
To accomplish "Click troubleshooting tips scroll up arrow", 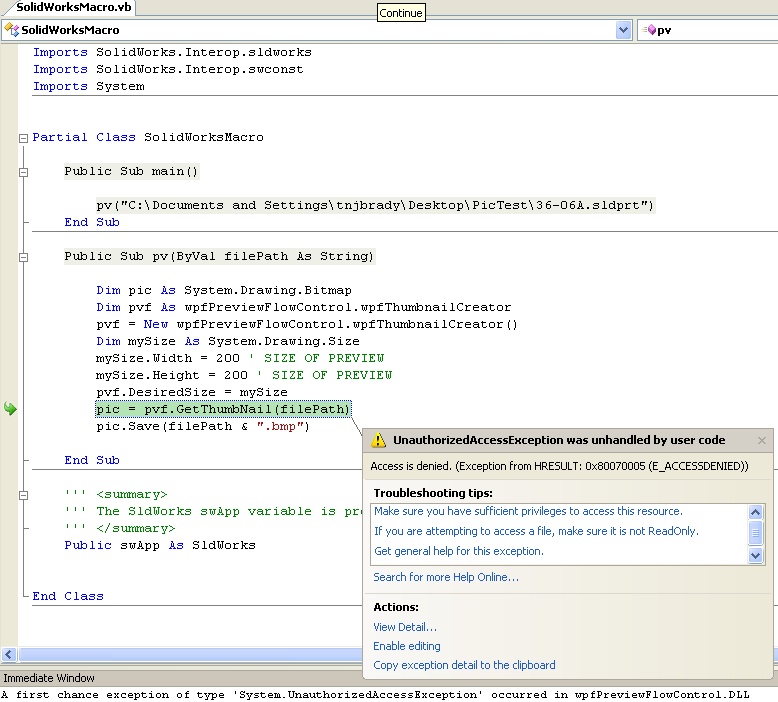I will point(756,512).
